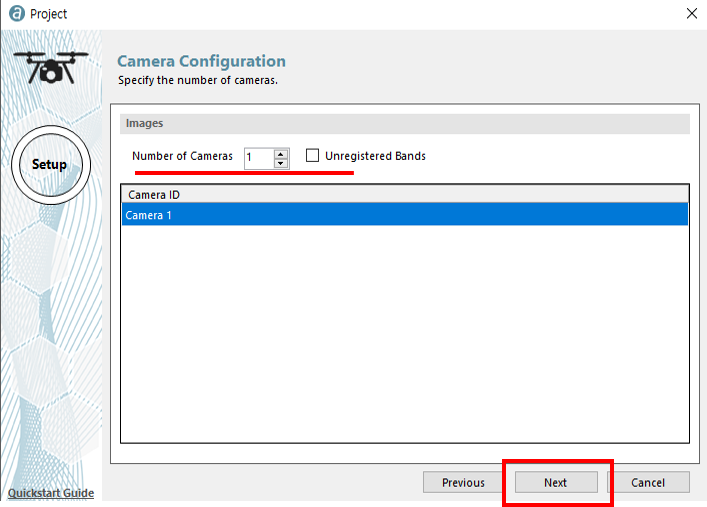Select the Camera 1 row
The height and width of the screenshot is (507, 707).
pyautogui.click(x=405, y=215)
